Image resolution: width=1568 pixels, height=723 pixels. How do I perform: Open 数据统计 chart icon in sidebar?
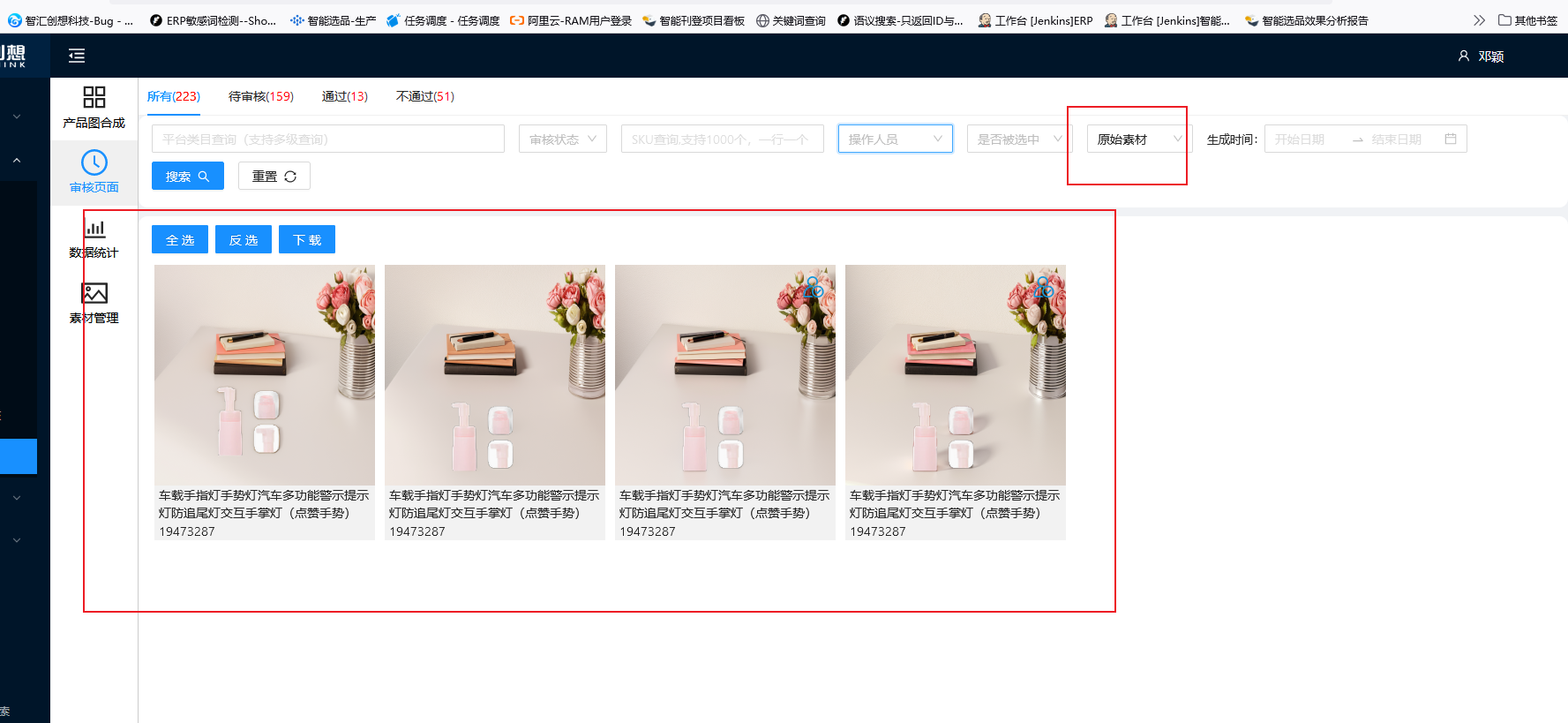click(x=94, y=229)
